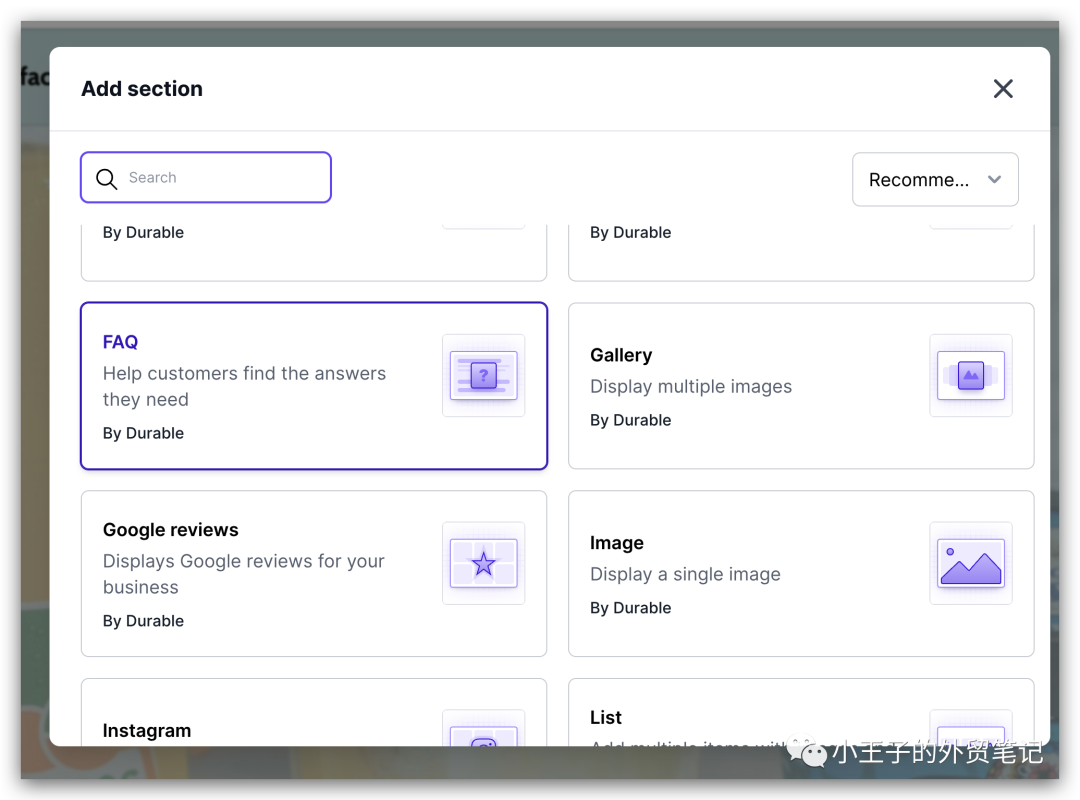Image resolution: width=1080 pixels, height=800 pixels.
Task: Click the magnifying glass search icon
Action: [x=107, y=178]
